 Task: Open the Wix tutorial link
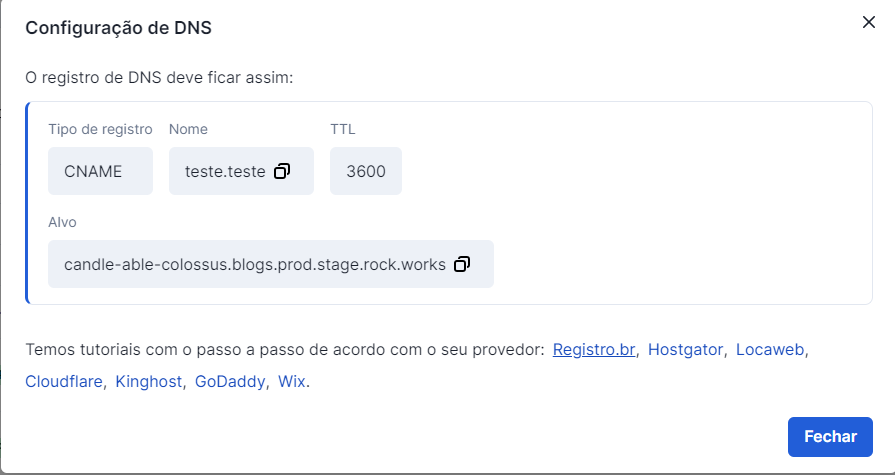[292, 381]
